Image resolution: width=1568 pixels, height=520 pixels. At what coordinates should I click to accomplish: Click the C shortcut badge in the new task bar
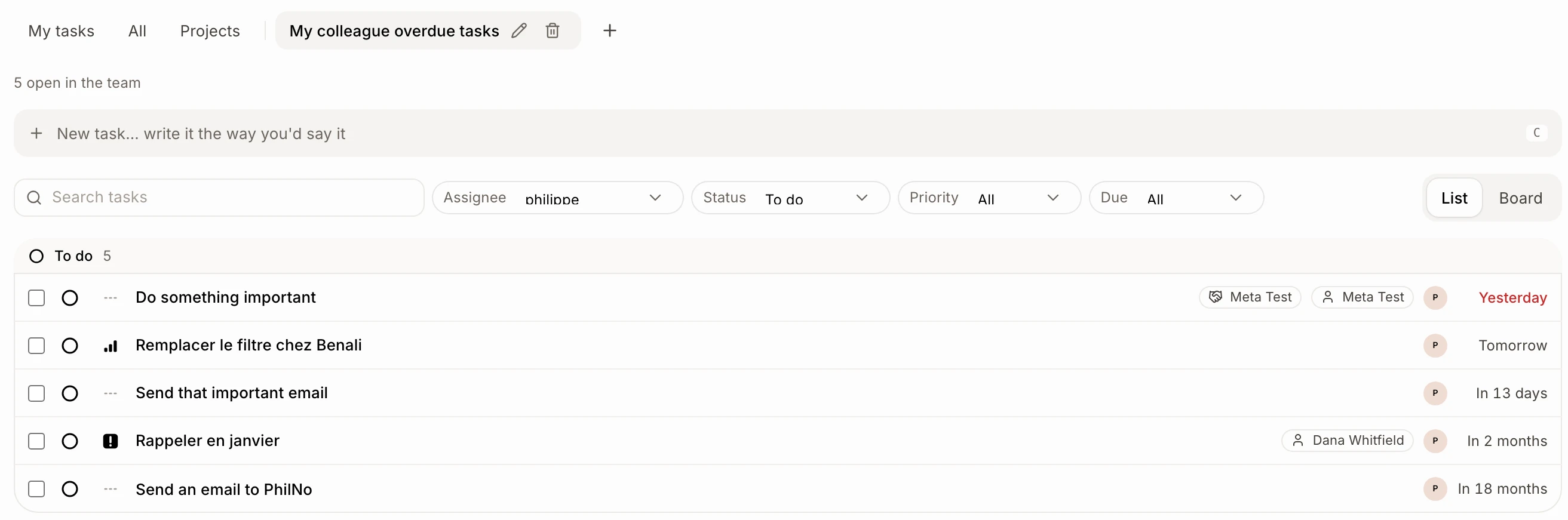pyautogui.click(x=1536, y=133)
